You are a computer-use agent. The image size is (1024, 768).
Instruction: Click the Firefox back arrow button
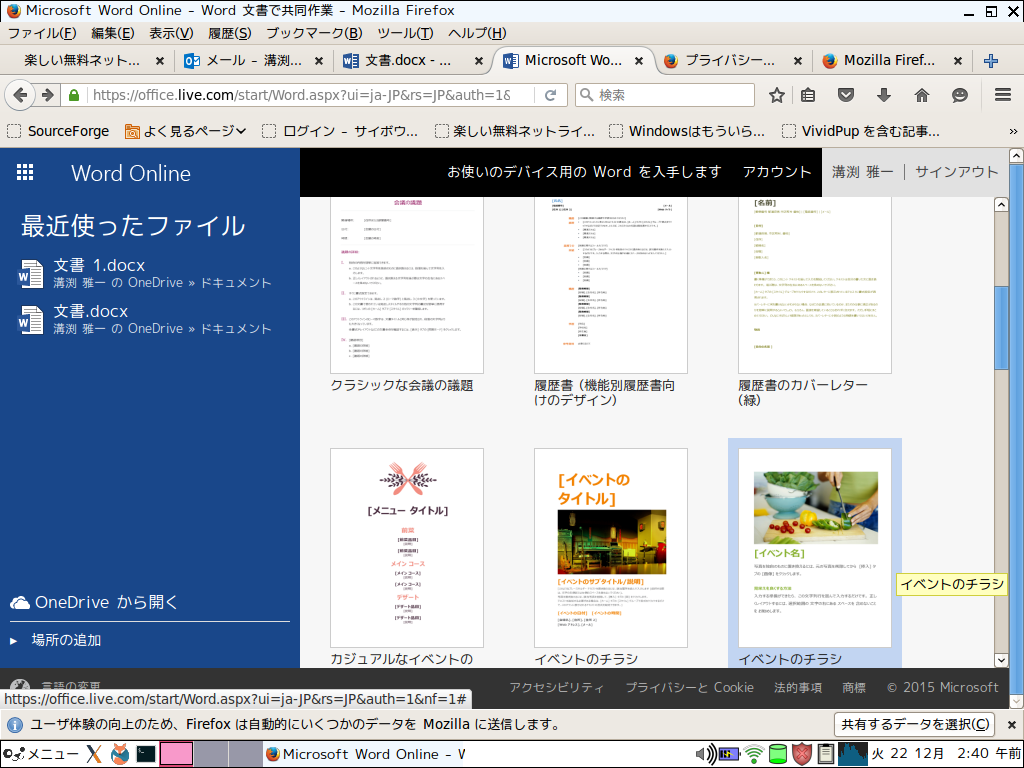pyautogui.click(x=20, y=95)
